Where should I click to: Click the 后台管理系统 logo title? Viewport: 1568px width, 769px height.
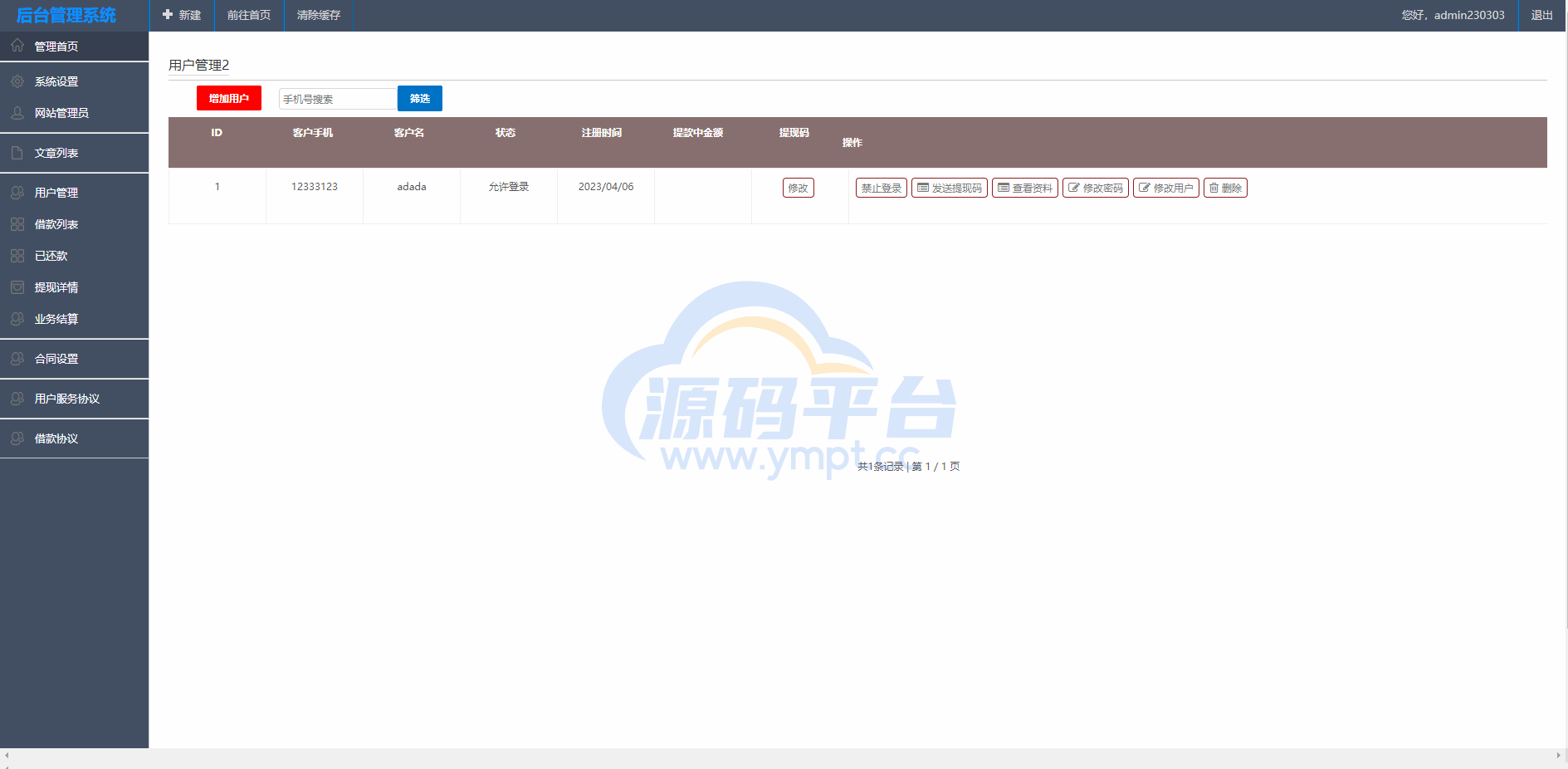[x=66, y=15]
